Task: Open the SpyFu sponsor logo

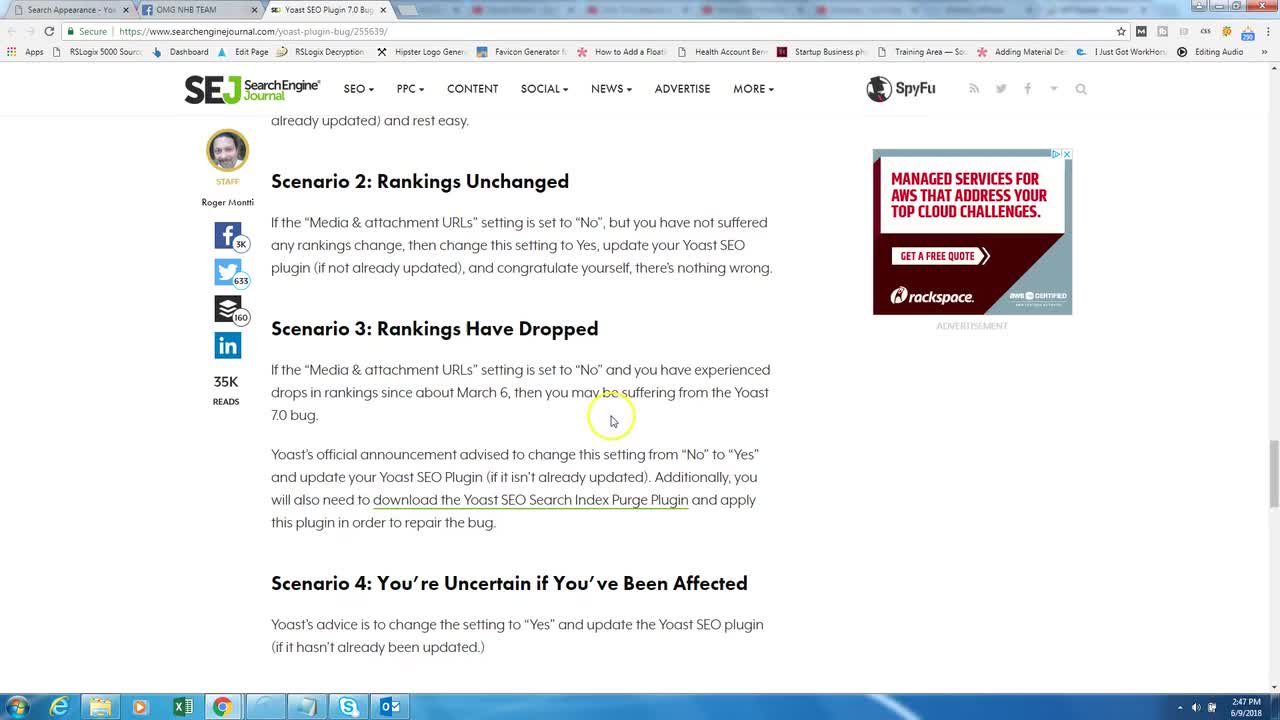Action: (901, 89)
